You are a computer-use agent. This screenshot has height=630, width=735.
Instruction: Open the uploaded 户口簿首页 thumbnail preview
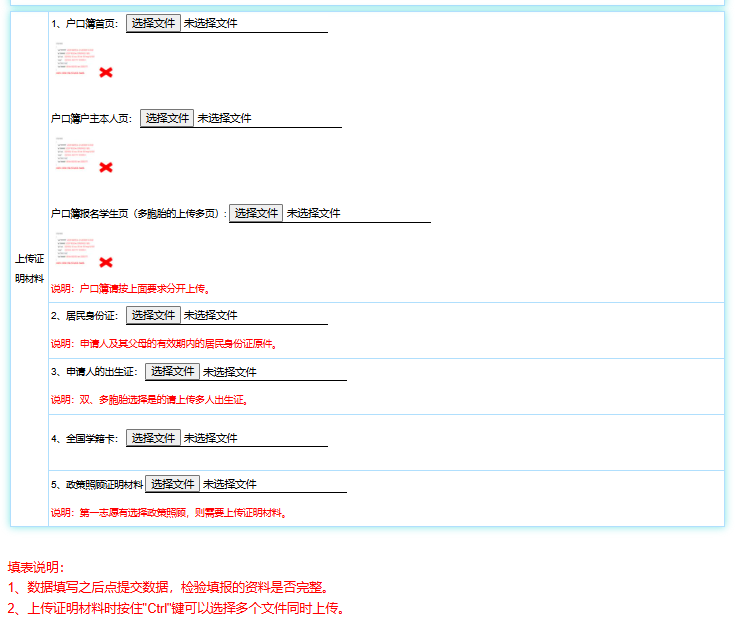point(75,58)
